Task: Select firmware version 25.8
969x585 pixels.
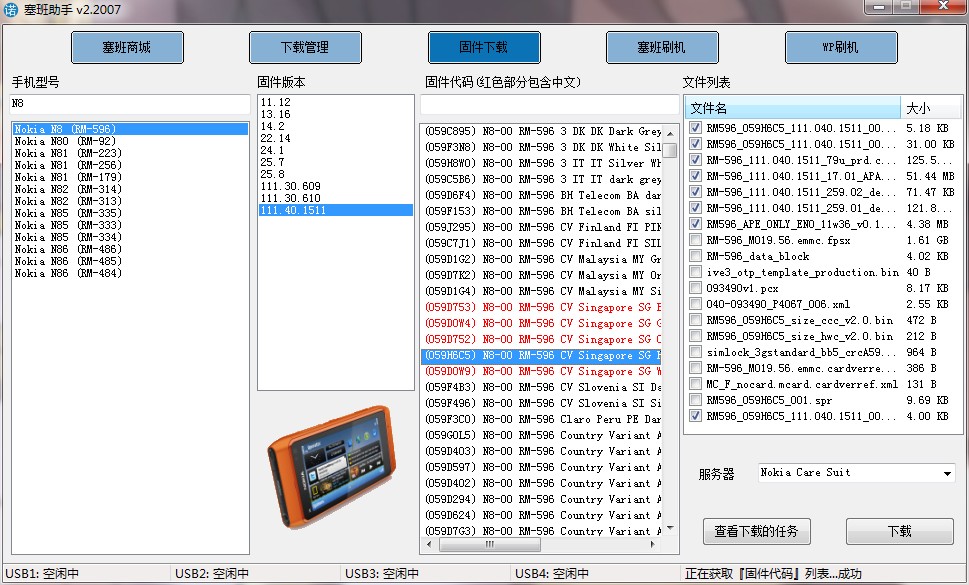Action: [x=336, y=174]
